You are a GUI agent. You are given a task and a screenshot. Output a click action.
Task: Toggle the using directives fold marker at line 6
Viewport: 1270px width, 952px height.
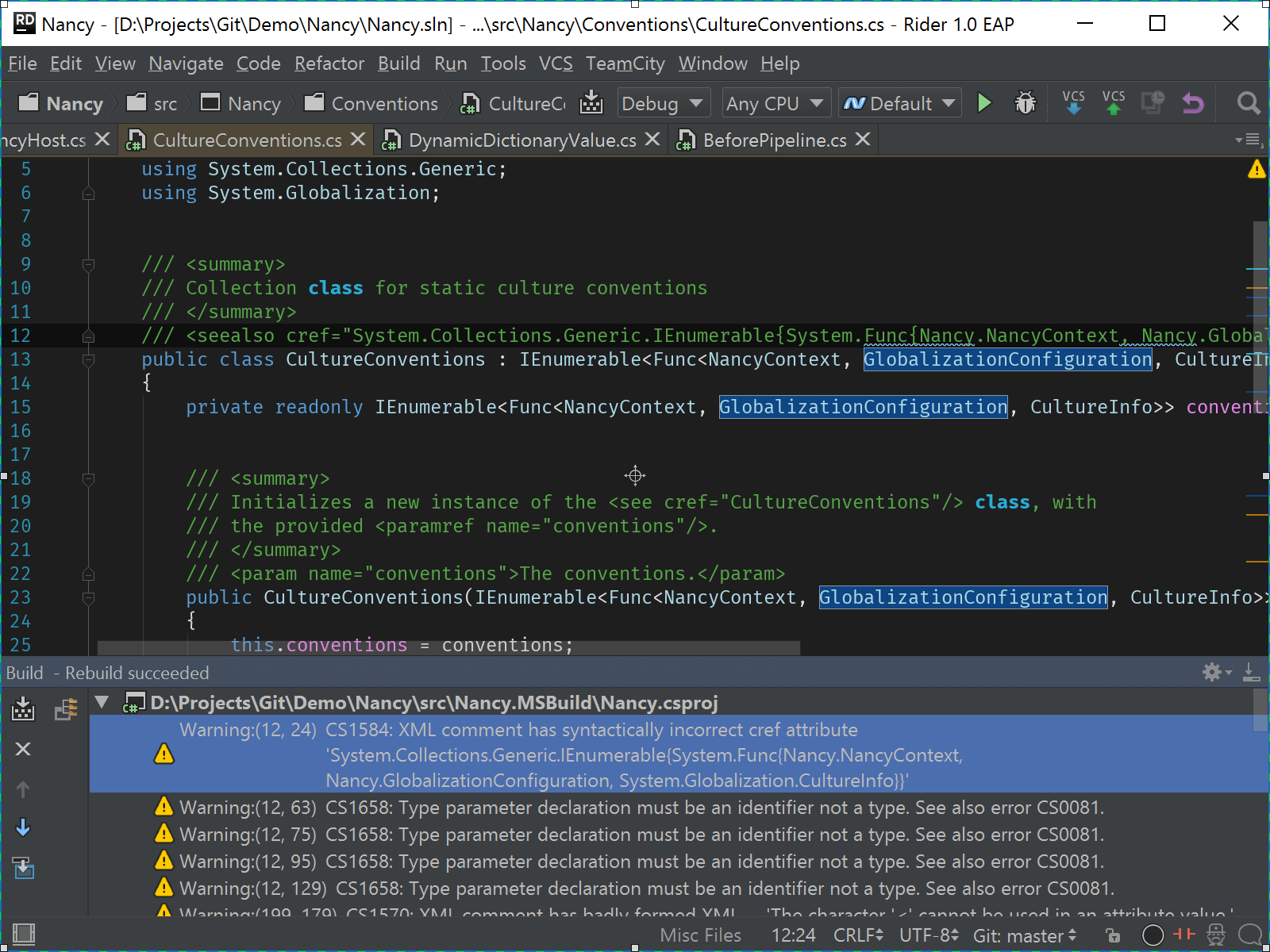tap(88, 193)
